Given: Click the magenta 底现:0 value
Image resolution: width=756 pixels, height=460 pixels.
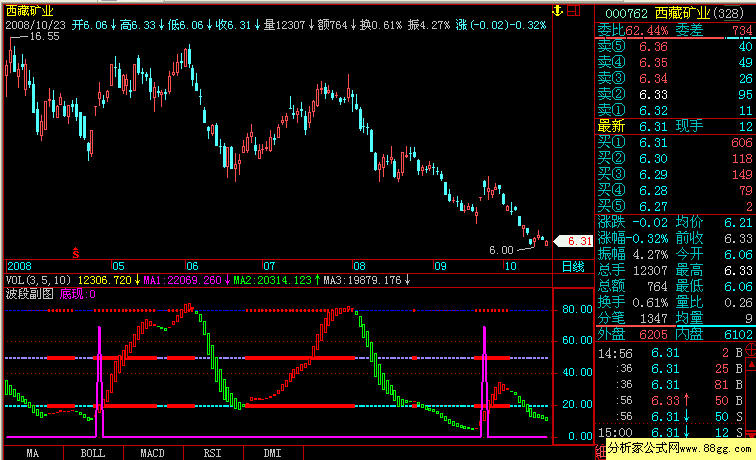Looking at the screenshot, I should [x=78, y=294].
